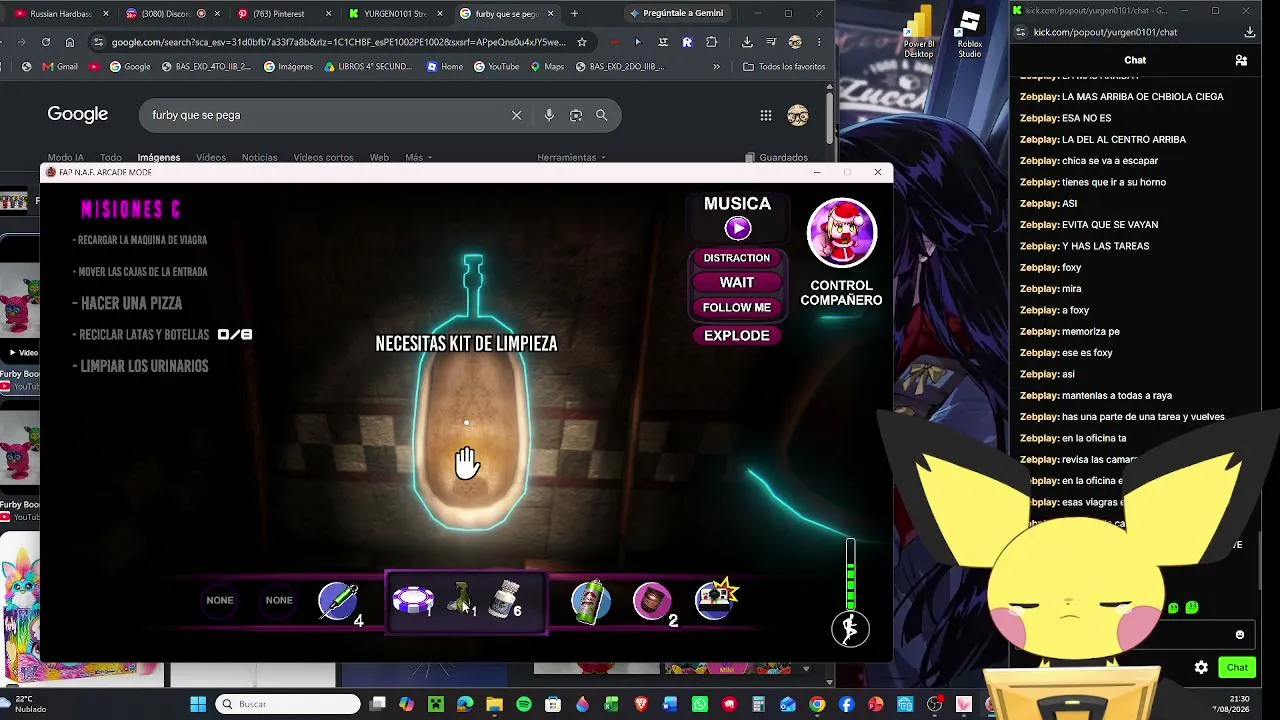Open WhatsApp from the taskbar
1280x720 pixels.
[x=700, y=704]
